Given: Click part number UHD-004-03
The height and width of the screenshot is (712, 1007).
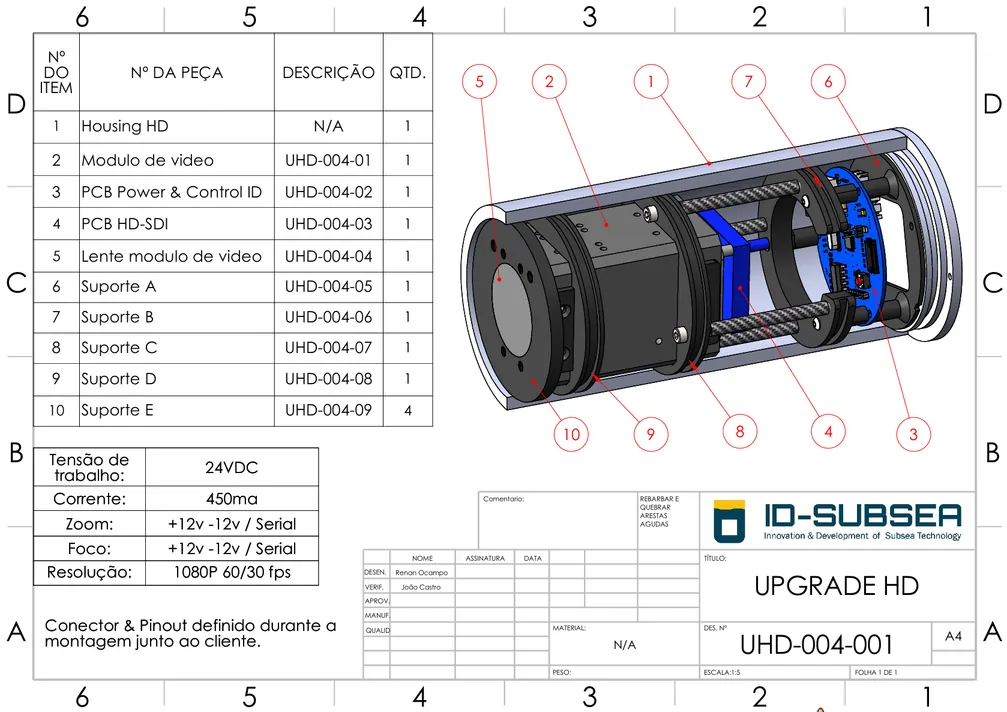Looking at the screenshot, I should (328, 224).
